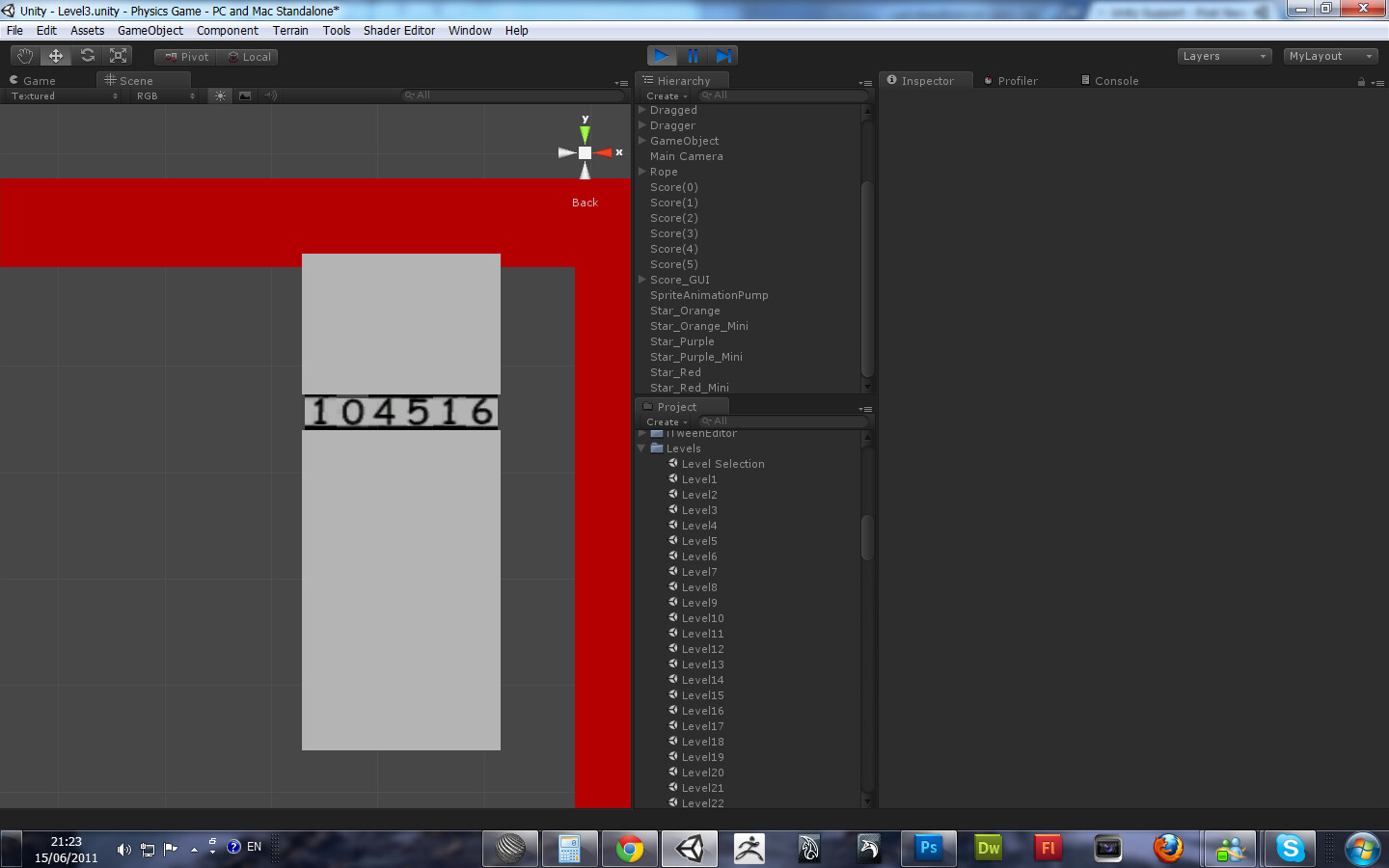Open Photoshop from the taskbar
Image resolution: width=1389 pixels, height=868 pixels.
[x=928, y=849]
